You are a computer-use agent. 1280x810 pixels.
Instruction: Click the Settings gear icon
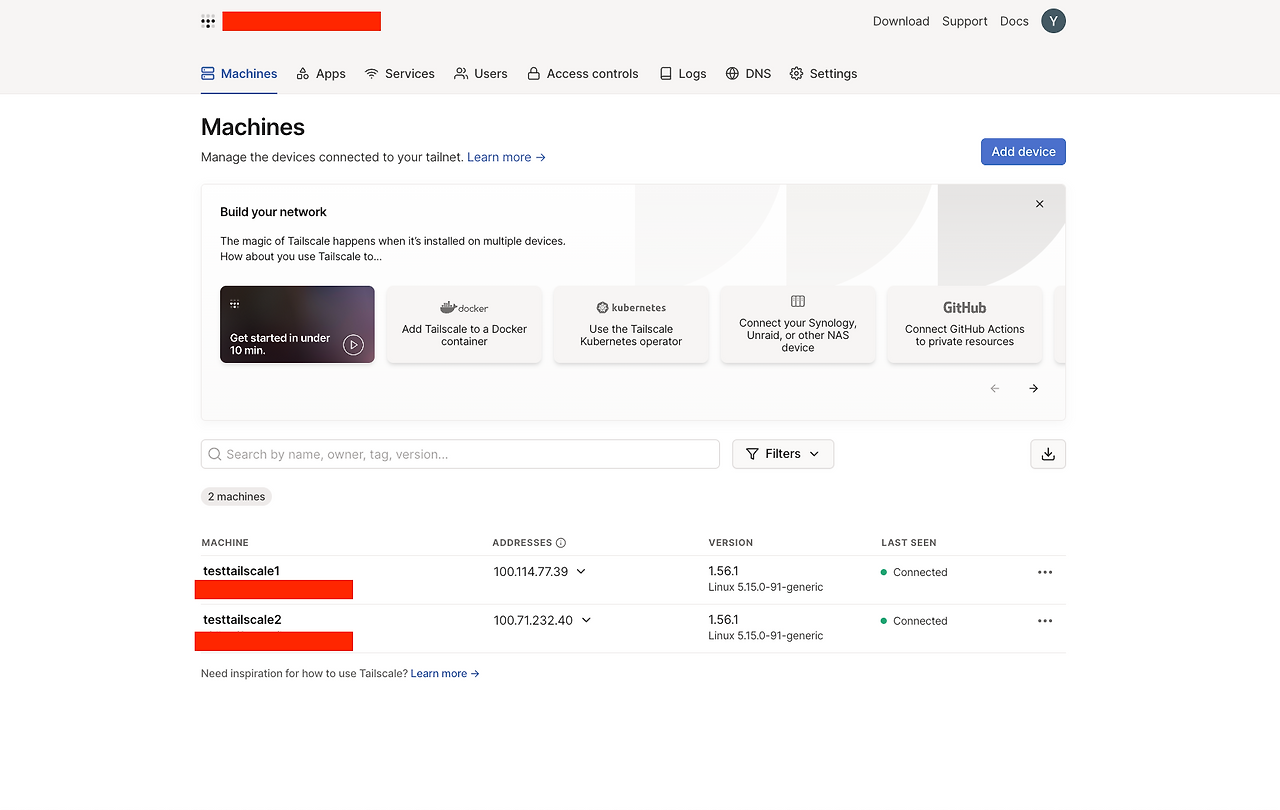pyautogui.click(x=796, y=73)
